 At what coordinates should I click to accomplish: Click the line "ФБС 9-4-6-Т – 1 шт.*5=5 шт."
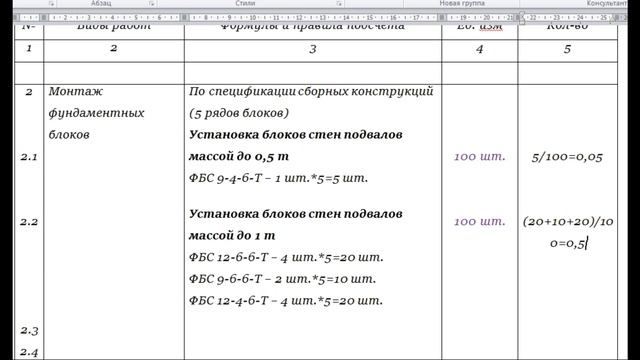tap(278, 178)
